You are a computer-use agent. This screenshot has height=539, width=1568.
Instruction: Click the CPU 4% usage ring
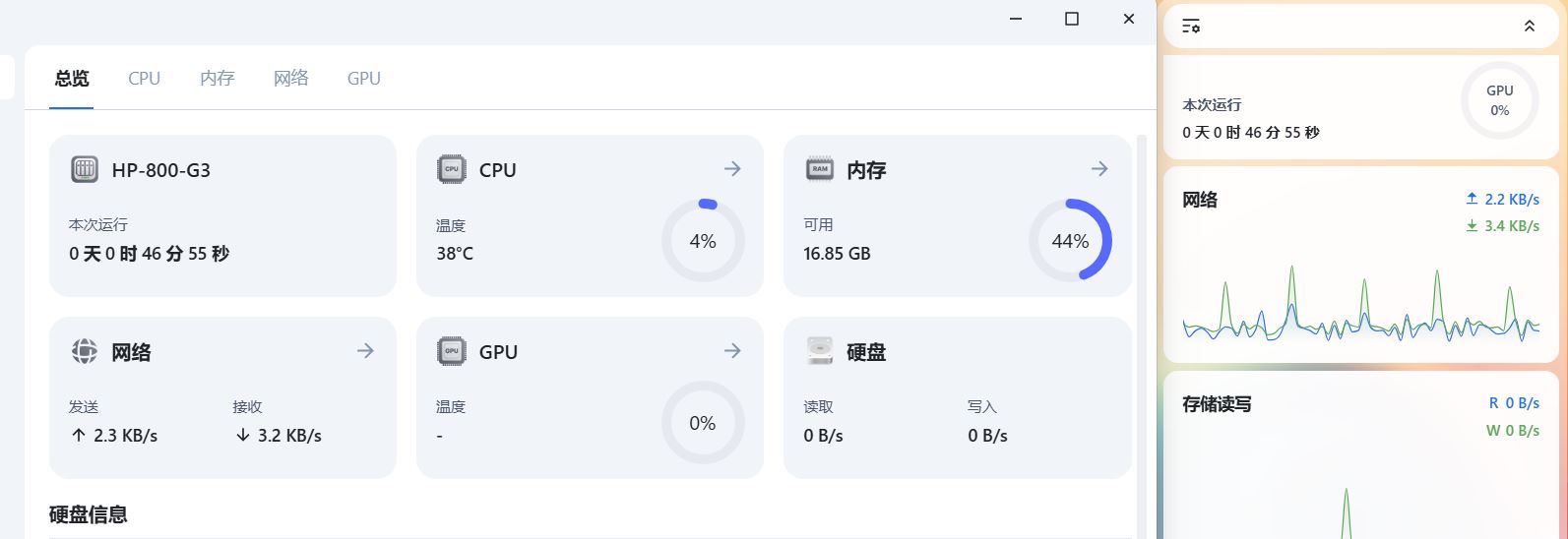pyautogui.click(x=703, y=241)
